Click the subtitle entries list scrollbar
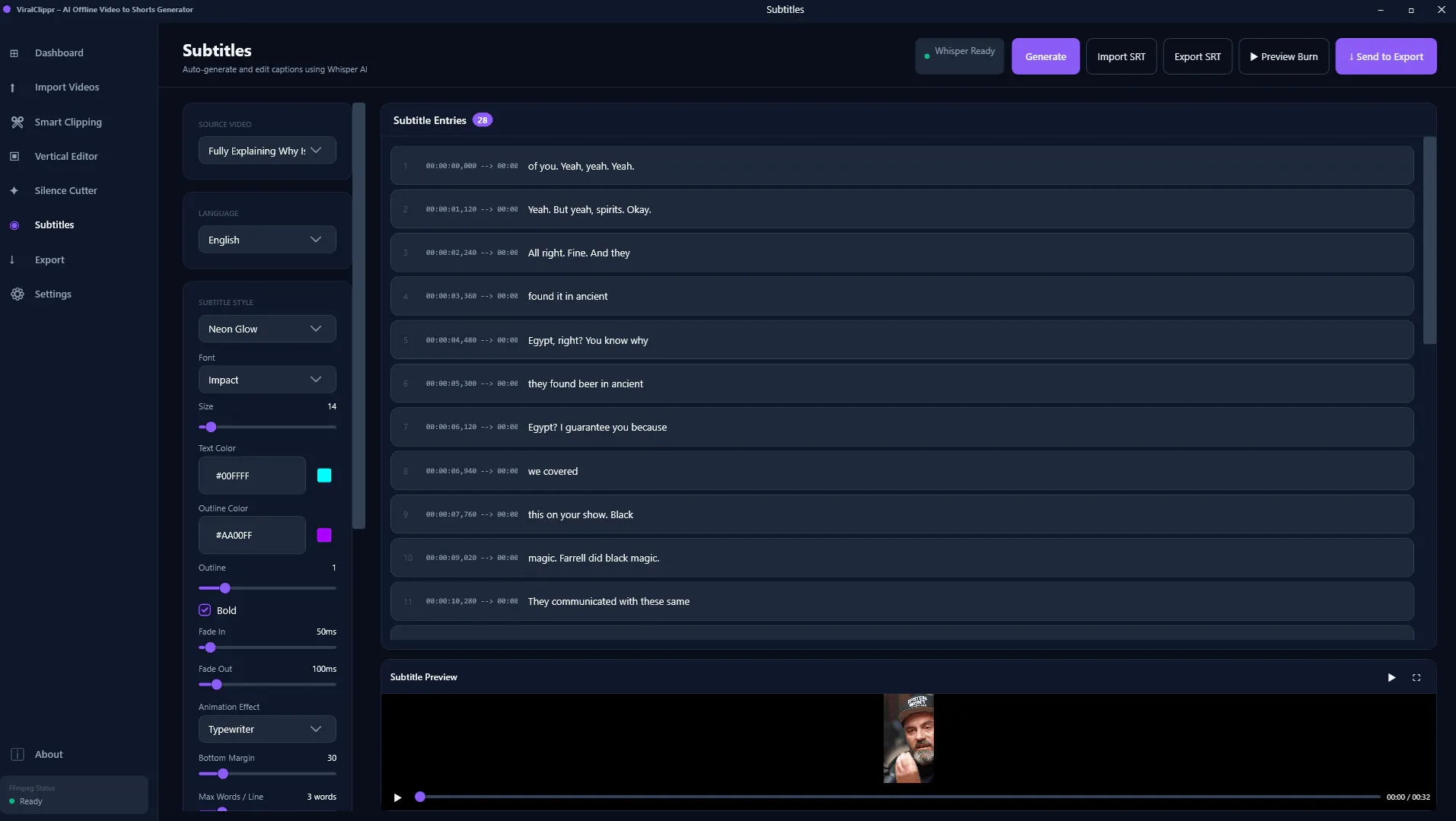 click(1429, 240)
